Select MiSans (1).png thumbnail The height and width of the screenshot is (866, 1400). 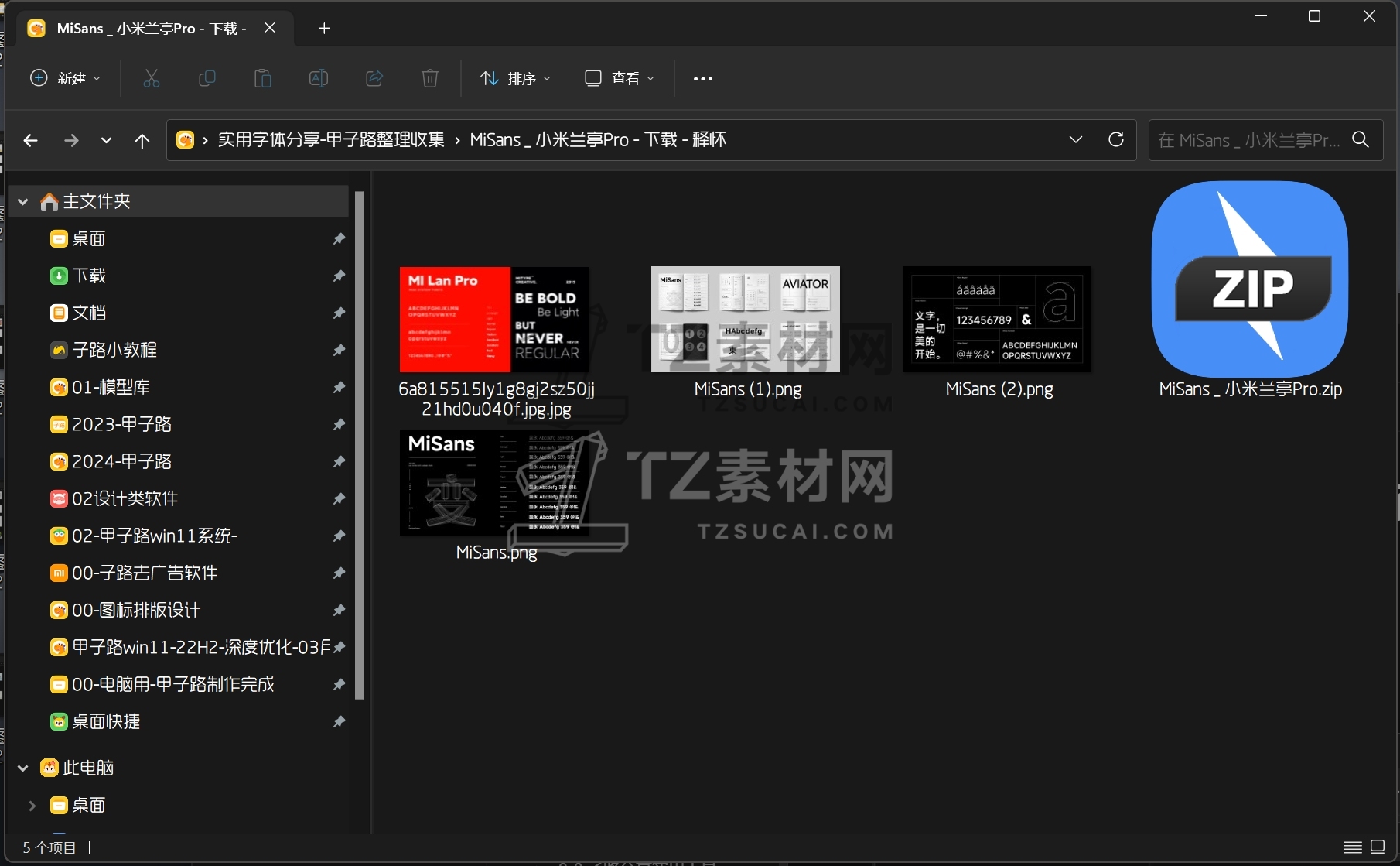(x=746, y=320)
